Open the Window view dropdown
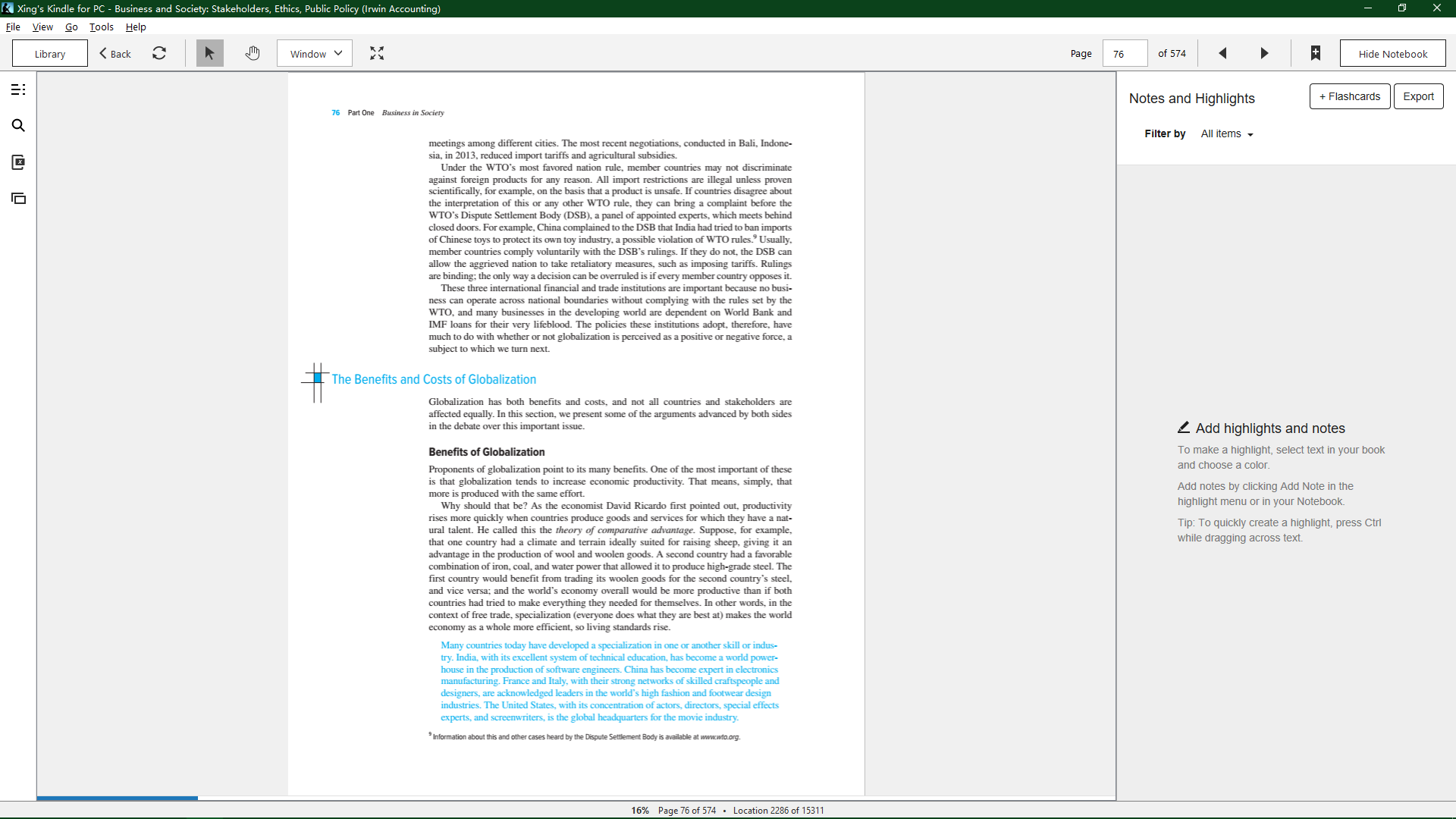1456x819 pixels. (x=315, y=53)
